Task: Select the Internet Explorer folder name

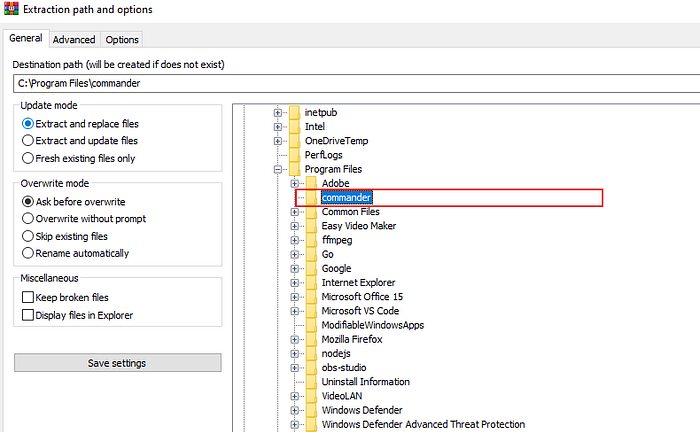Action: (x=358, y=282)
